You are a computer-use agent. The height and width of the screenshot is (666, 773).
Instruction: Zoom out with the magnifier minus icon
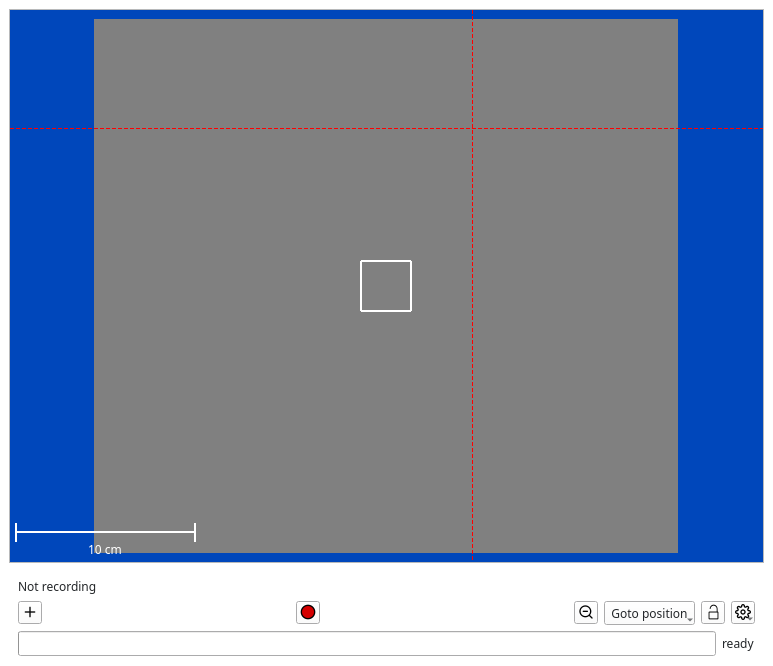point(586,612)
